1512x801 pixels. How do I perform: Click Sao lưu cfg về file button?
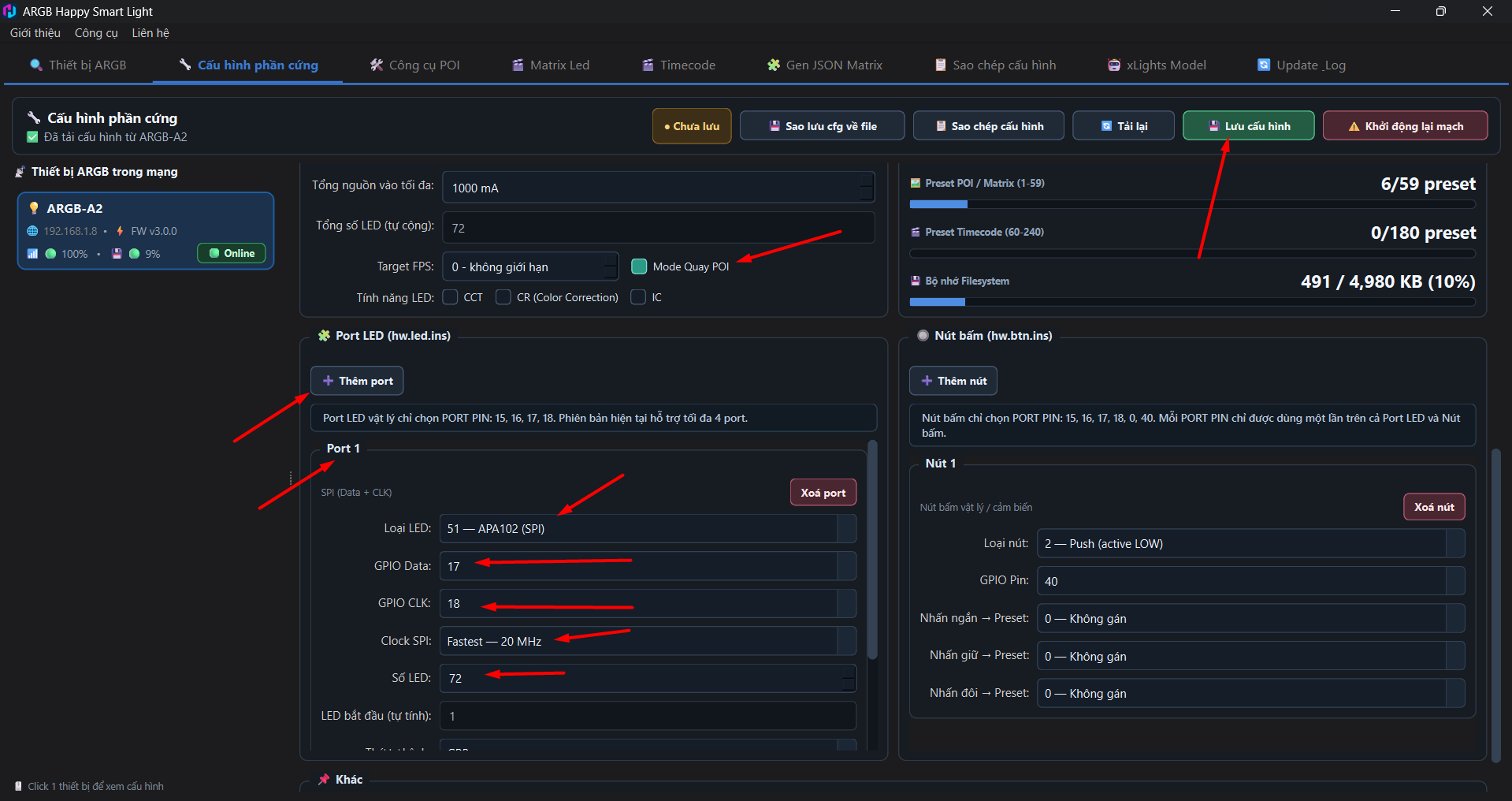point(823,126)
